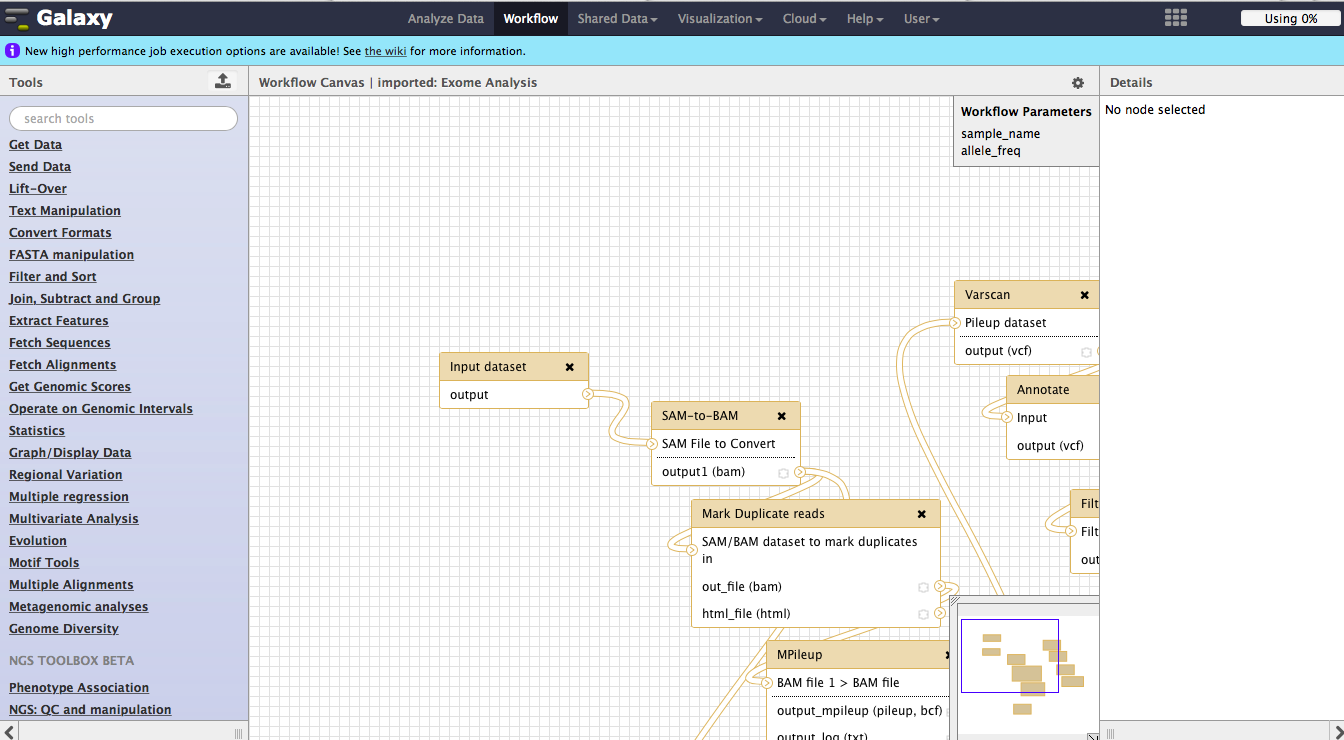Toggle workflow output for html_file (html)
Image resolution: width=1344 pixels, height=740 pixels.
pos(923,614)
